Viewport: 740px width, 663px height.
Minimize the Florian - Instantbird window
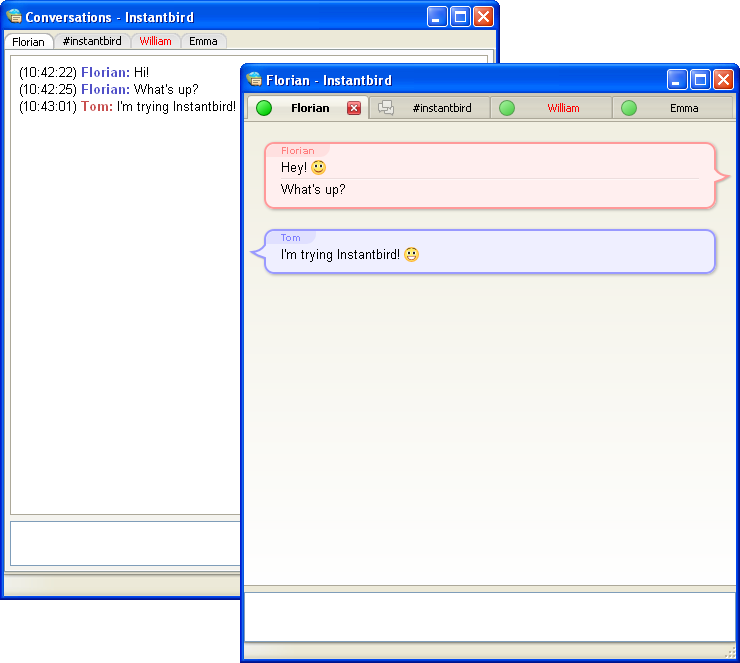(x=676, y=80)
